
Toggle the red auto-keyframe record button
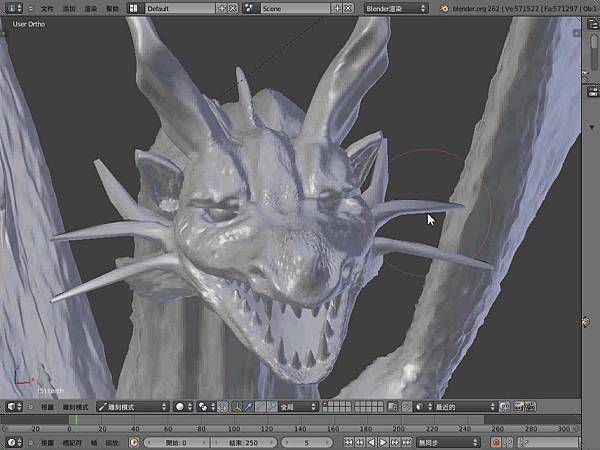[495, 442]
